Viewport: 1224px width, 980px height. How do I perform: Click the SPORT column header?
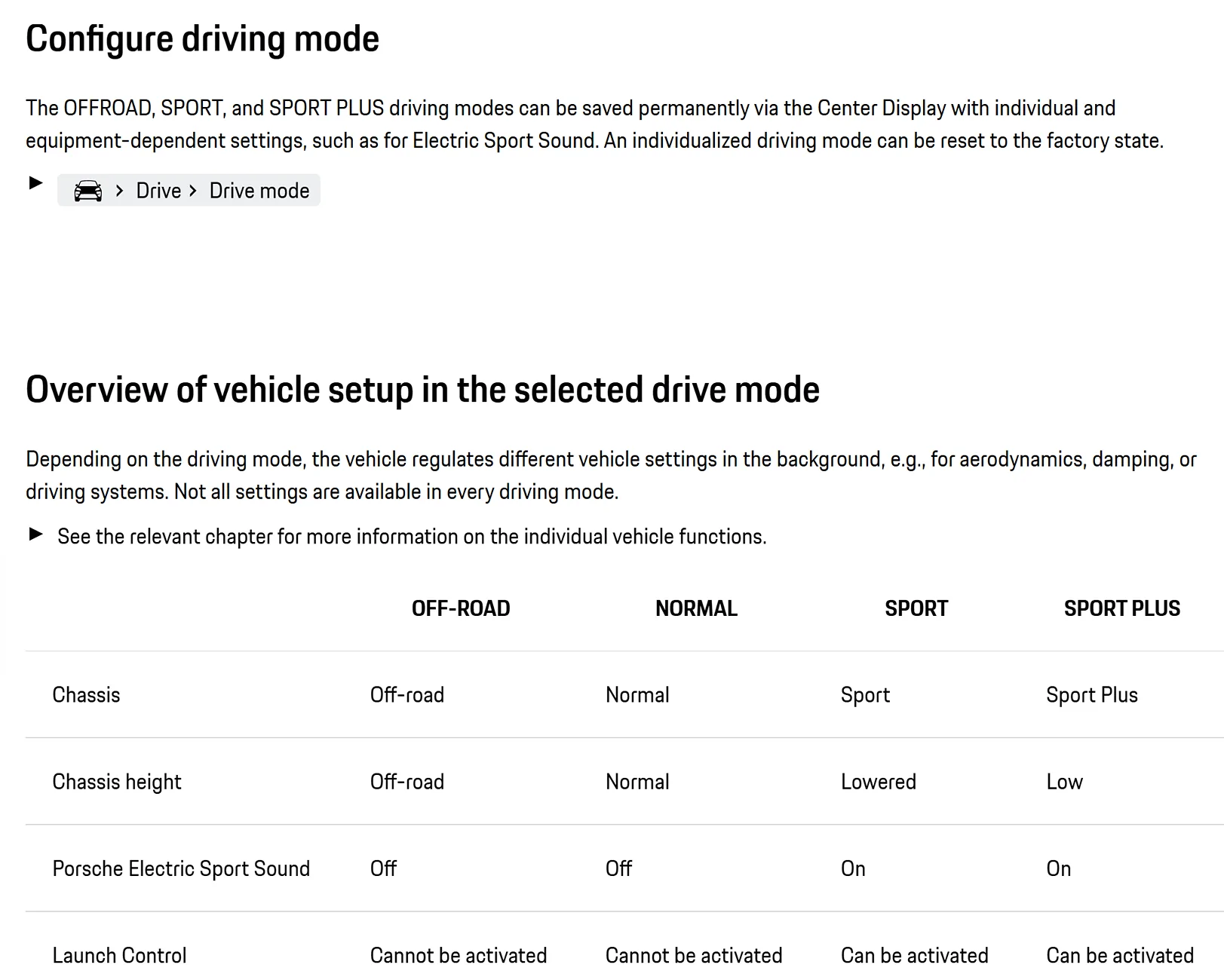tap(916, 608)
